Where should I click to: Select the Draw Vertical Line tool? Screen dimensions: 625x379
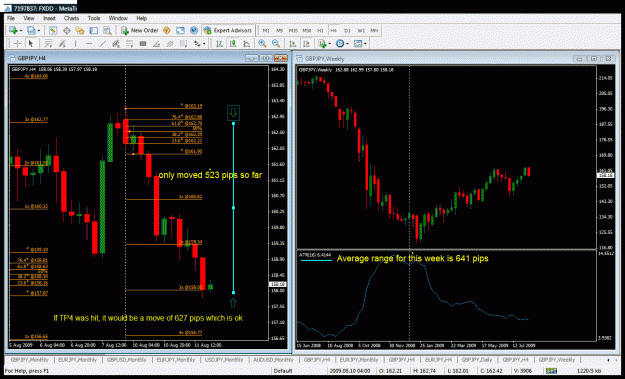point(75,43)
